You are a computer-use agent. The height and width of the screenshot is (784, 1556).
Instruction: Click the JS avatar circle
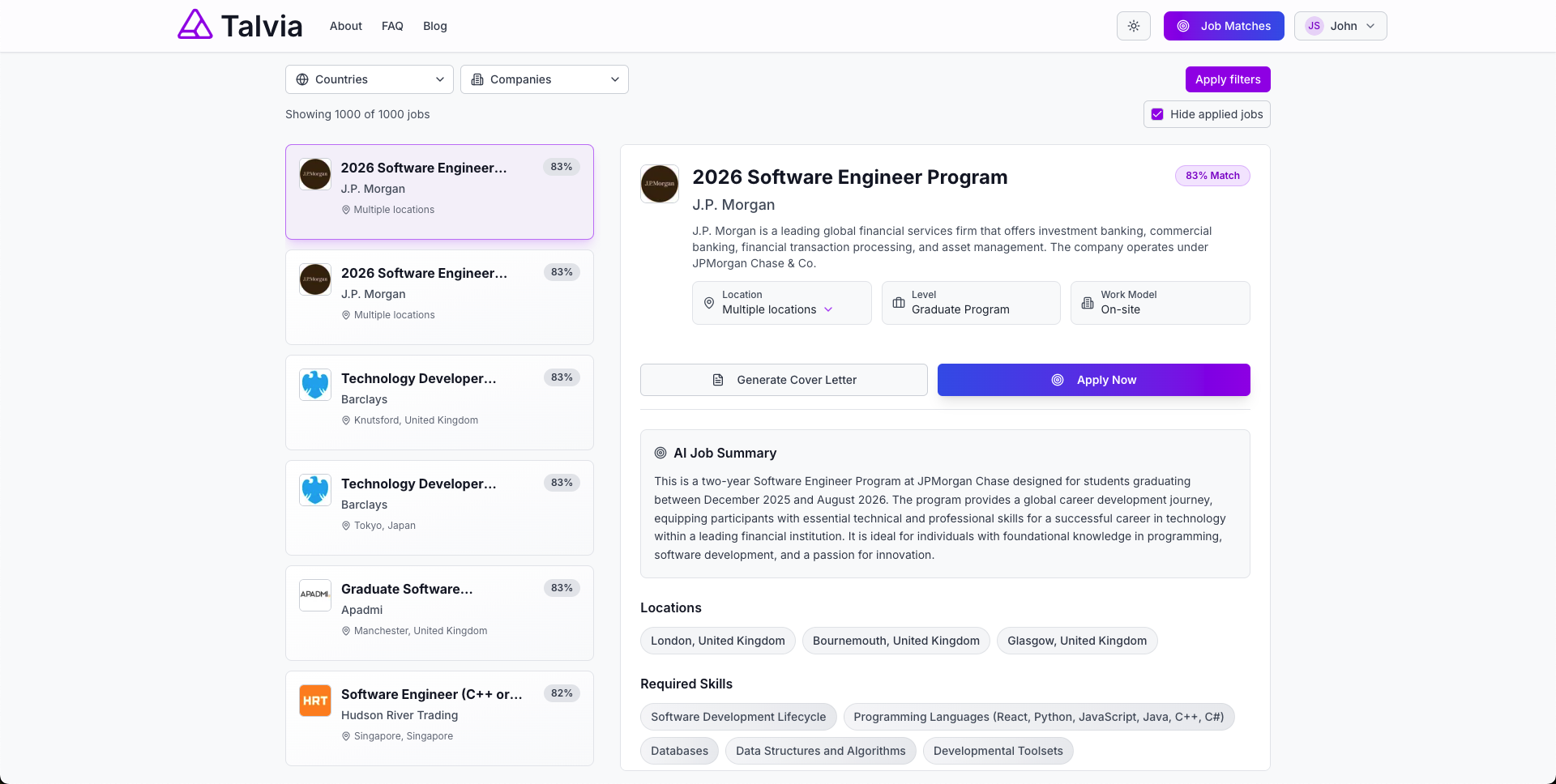tap(1314, 26)
